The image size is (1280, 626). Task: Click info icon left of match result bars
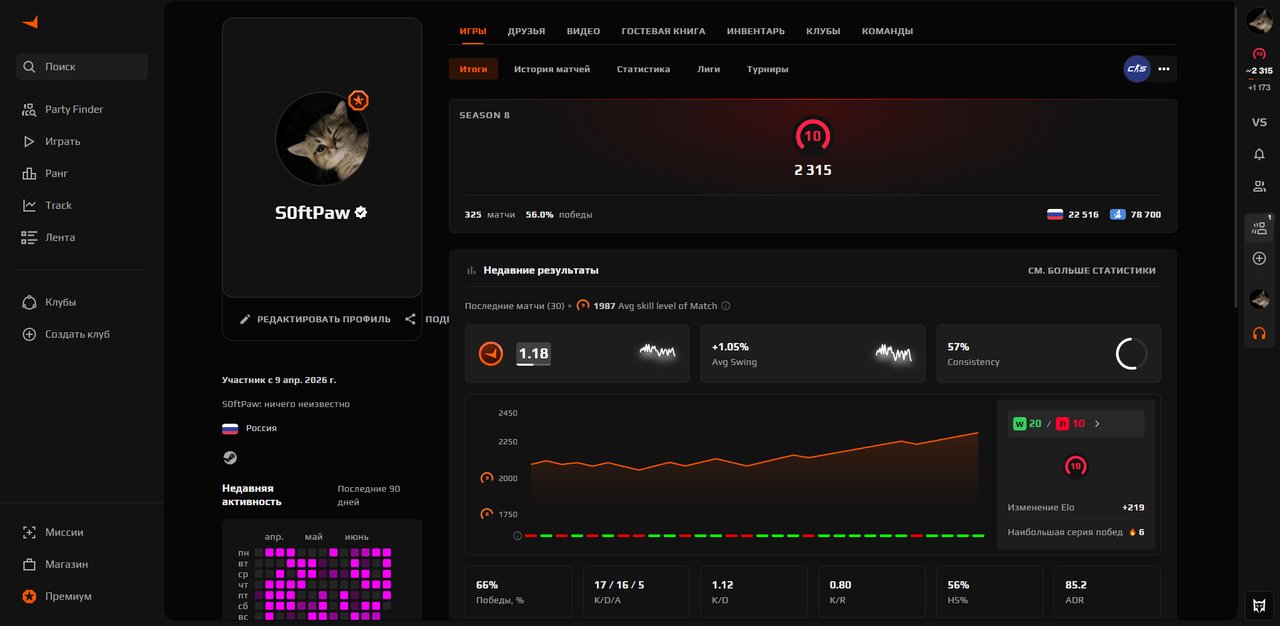(517, 536)
